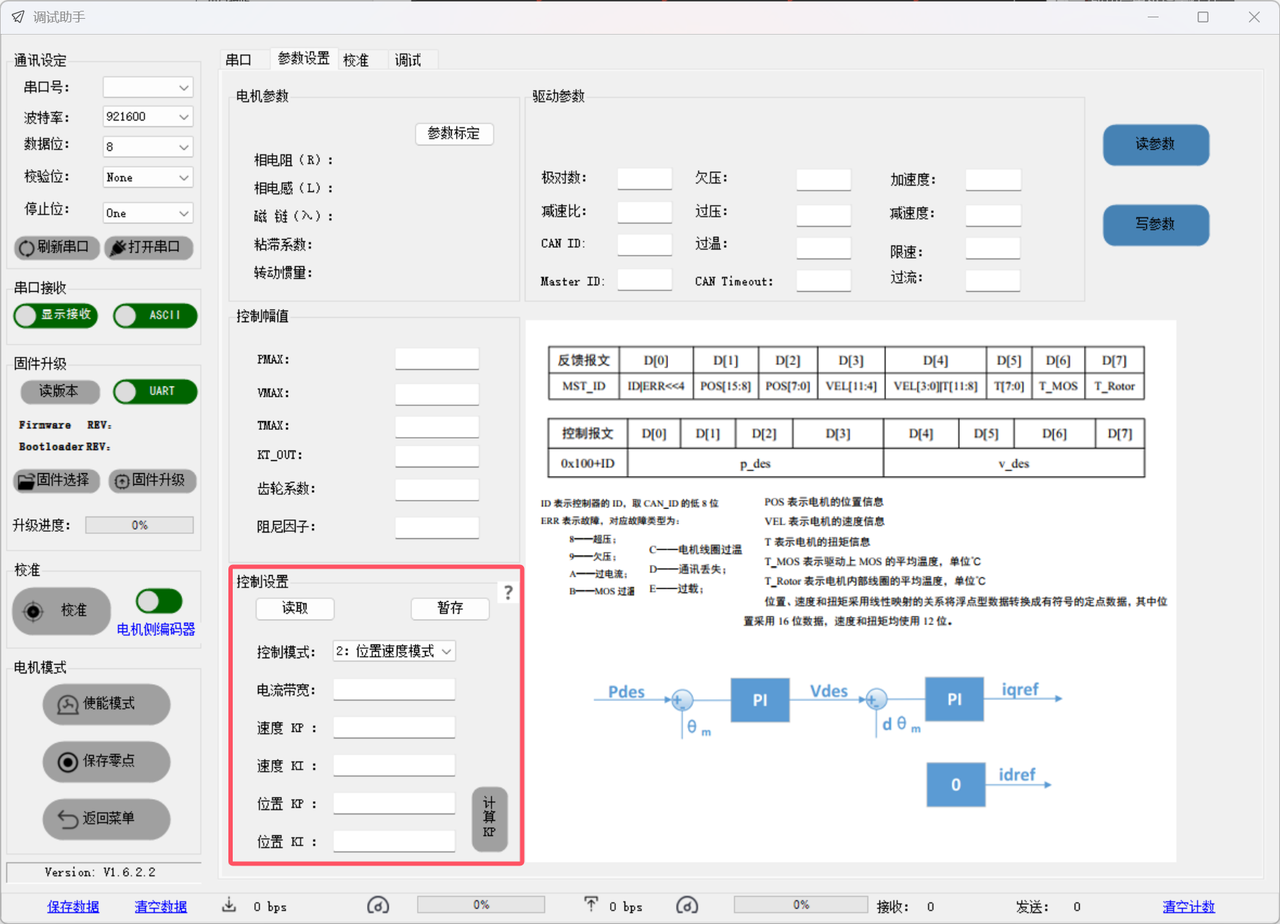This screenshot has width=1280, height=924.
Task: Open 固件选择 folder icon button
Action: [57, 480]
